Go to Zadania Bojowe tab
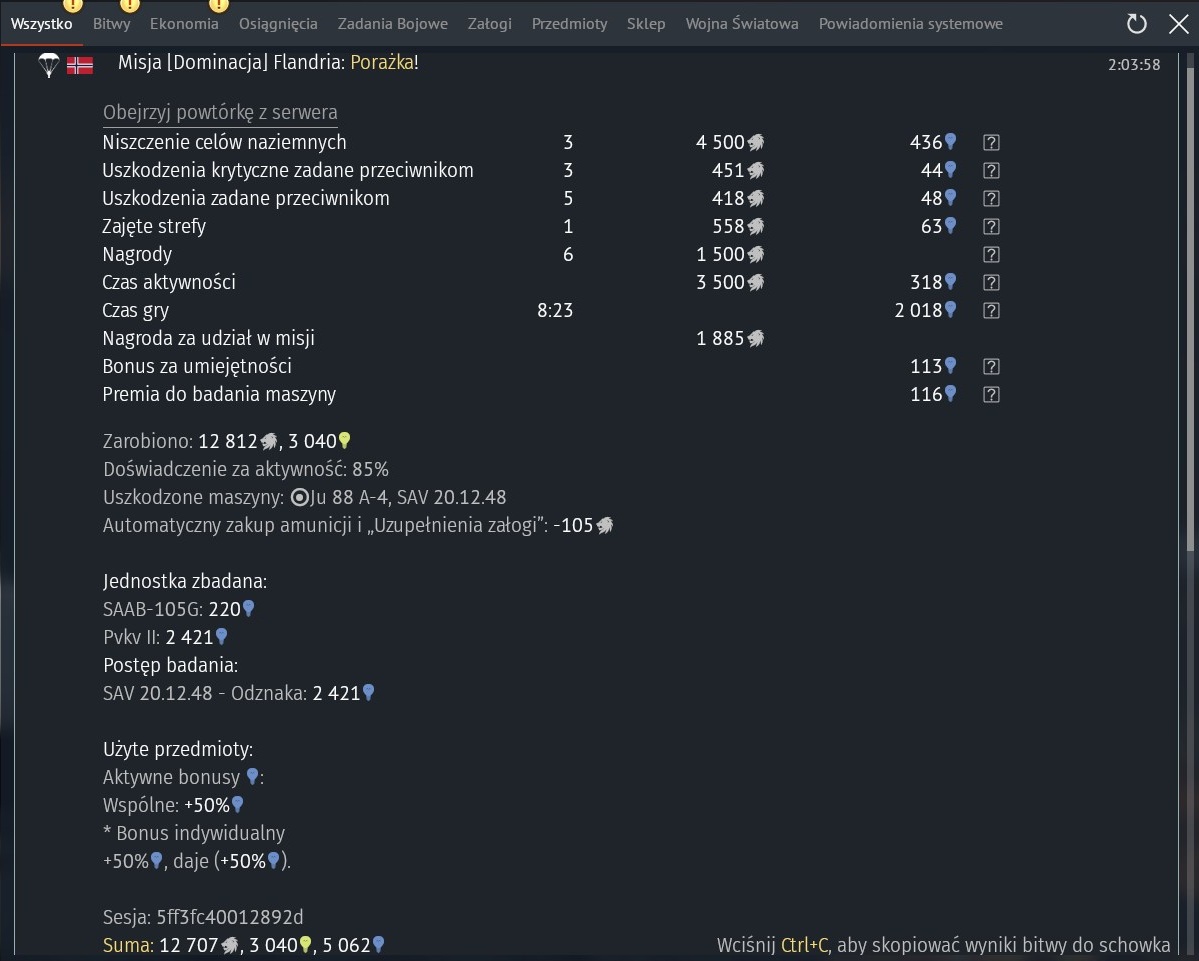This screenshot has height=961, width=1199. click(392, 24)
